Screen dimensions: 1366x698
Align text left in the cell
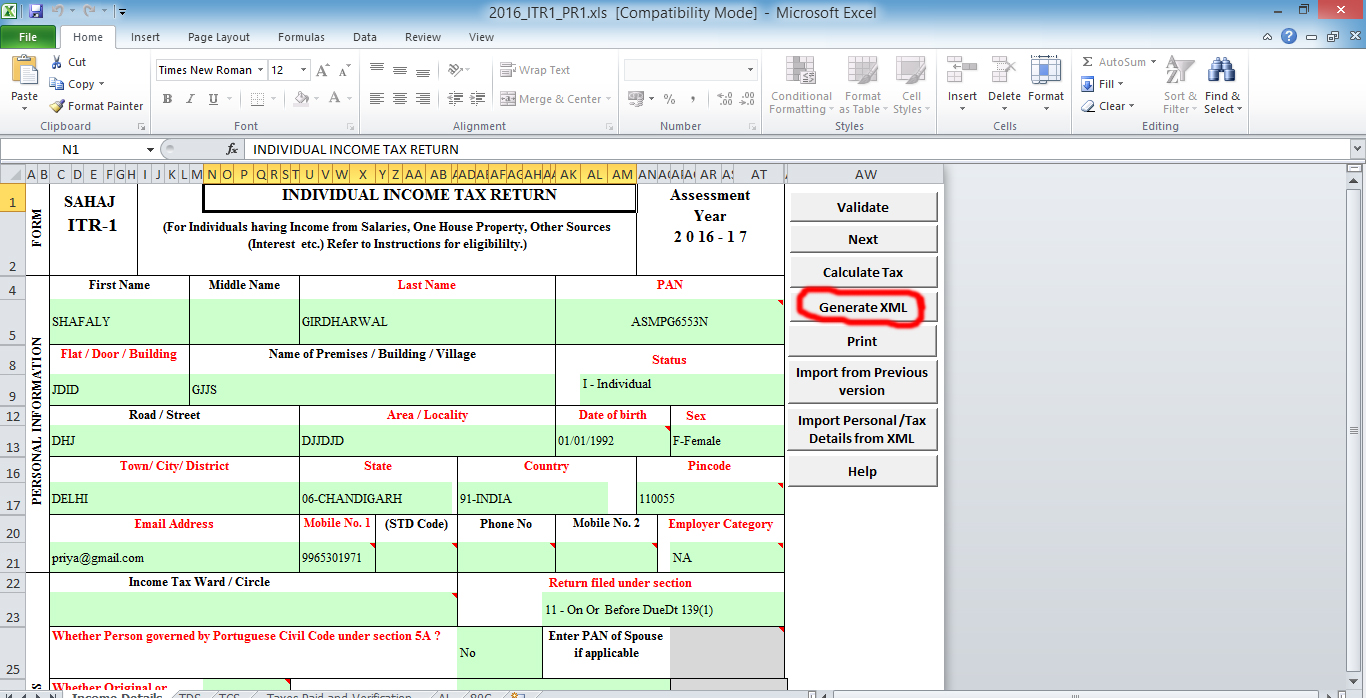point(377,99)
